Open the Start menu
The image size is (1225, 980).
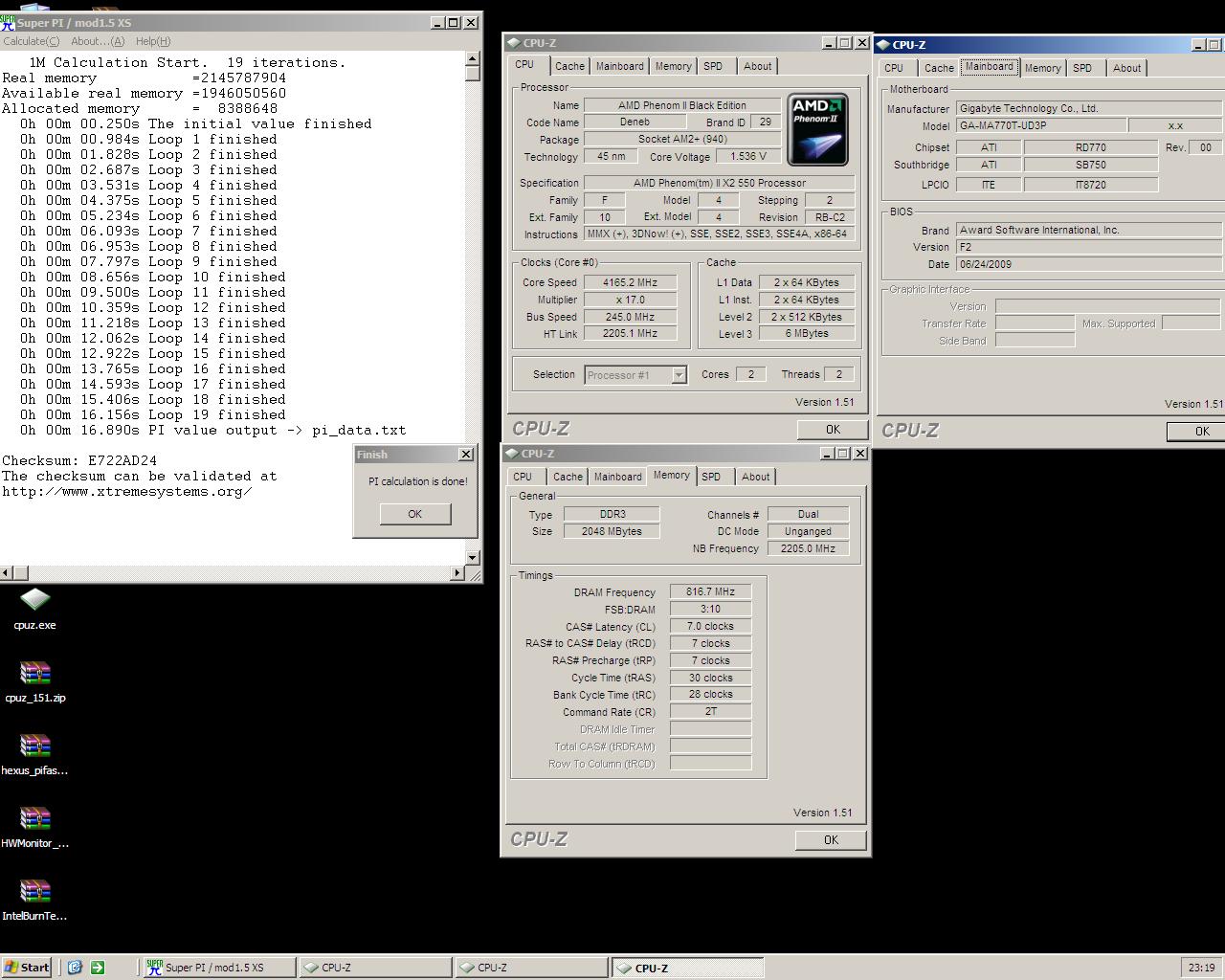(27, 968)
